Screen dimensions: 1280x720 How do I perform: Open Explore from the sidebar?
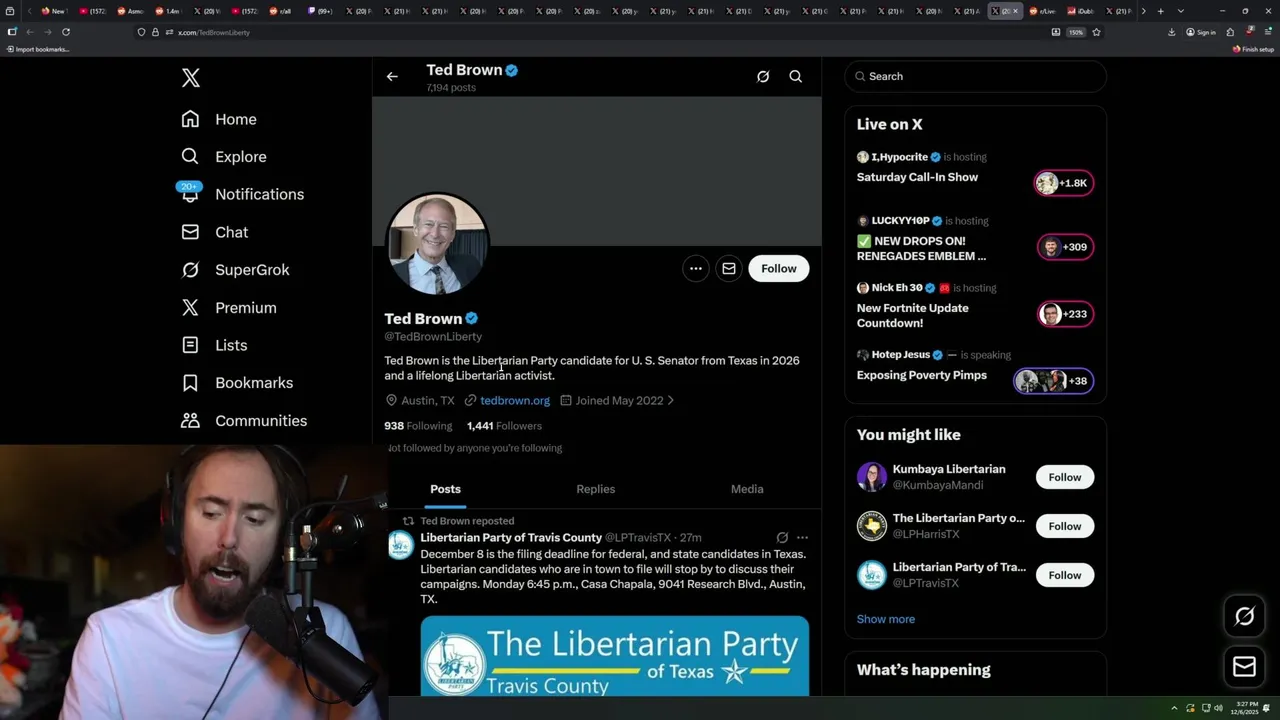click(224, 157)
